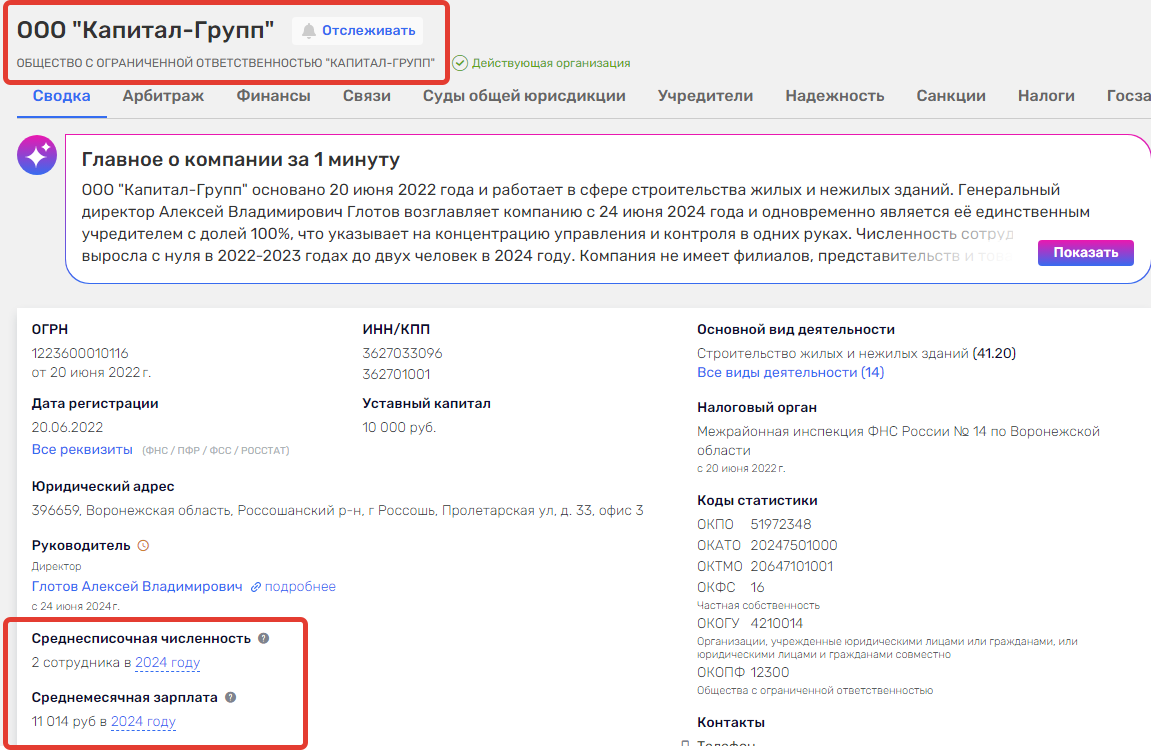Click help icon next to Среднемесячная зарплата
The image size is (1151, 750).
point(230,698)
